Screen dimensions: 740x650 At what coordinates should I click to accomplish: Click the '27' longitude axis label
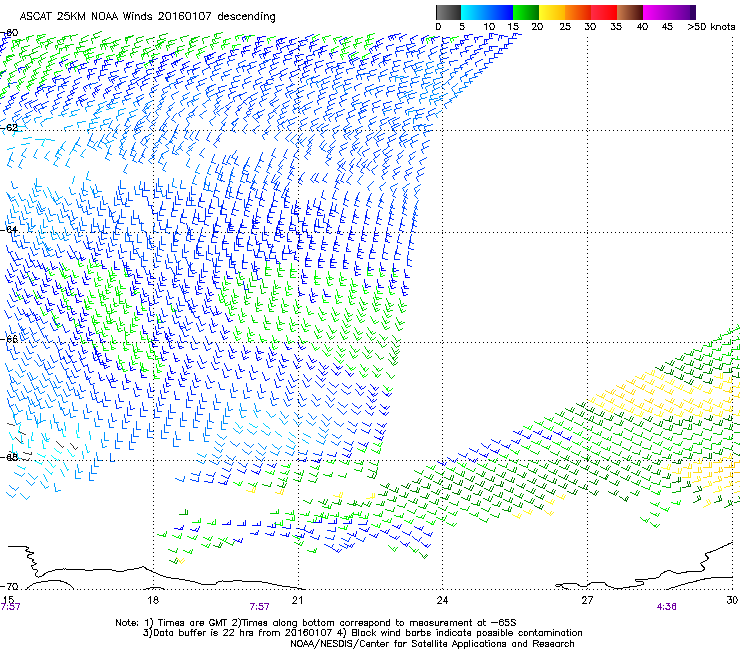[x=587, y=600]
